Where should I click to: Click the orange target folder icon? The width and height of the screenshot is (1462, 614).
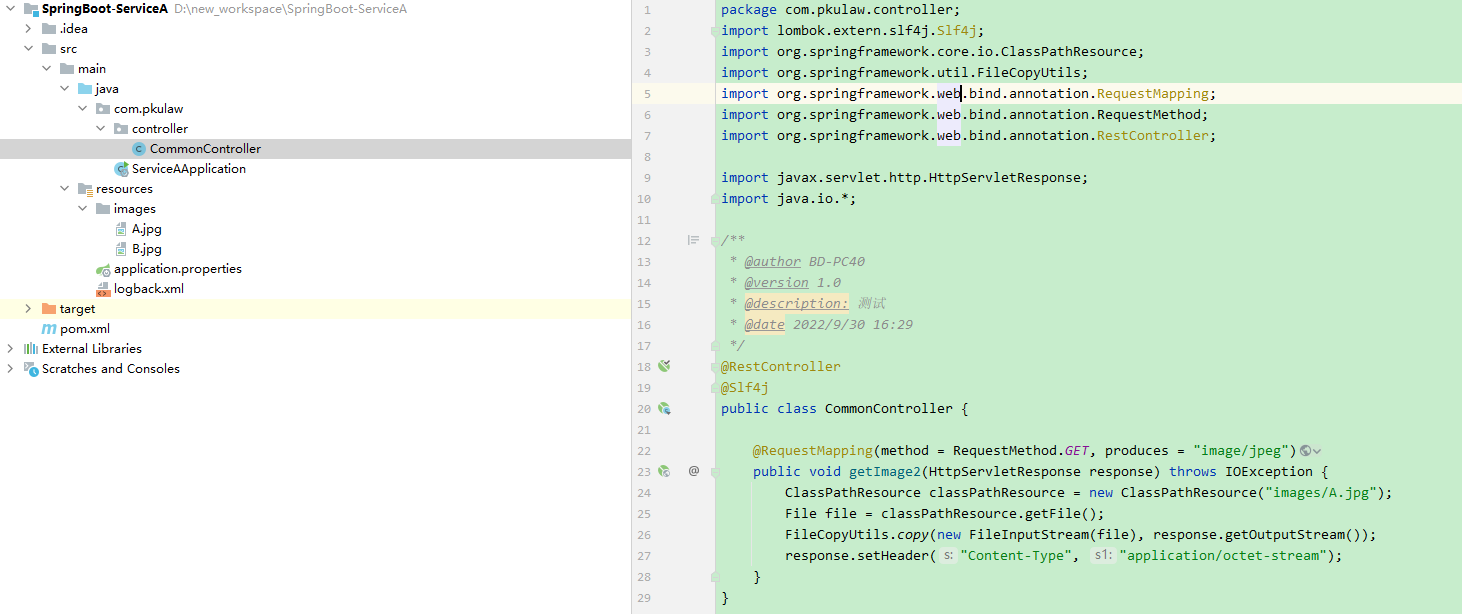[49, 309]
